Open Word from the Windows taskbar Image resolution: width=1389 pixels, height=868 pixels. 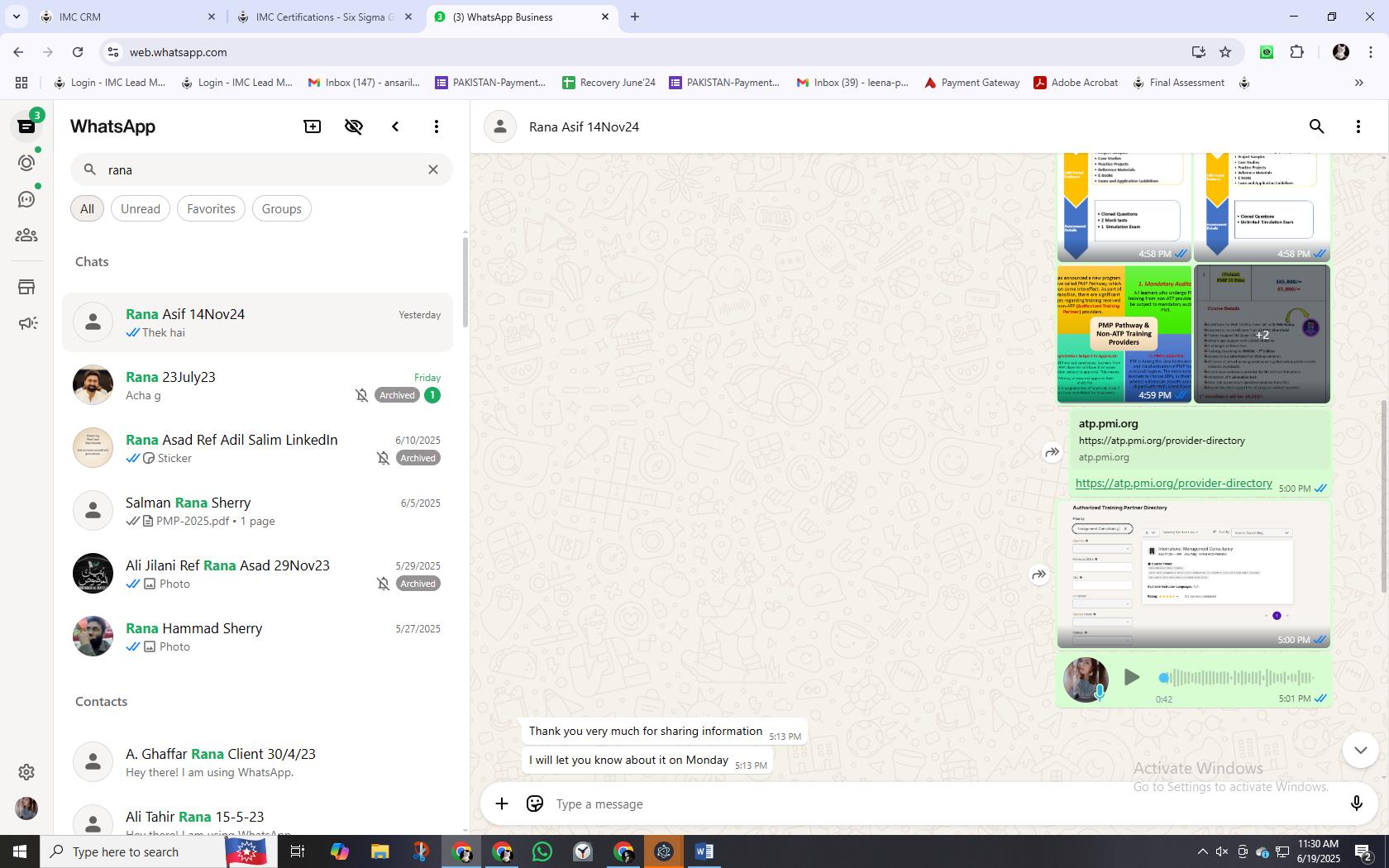pyautogui.click(x=704, y=851)
